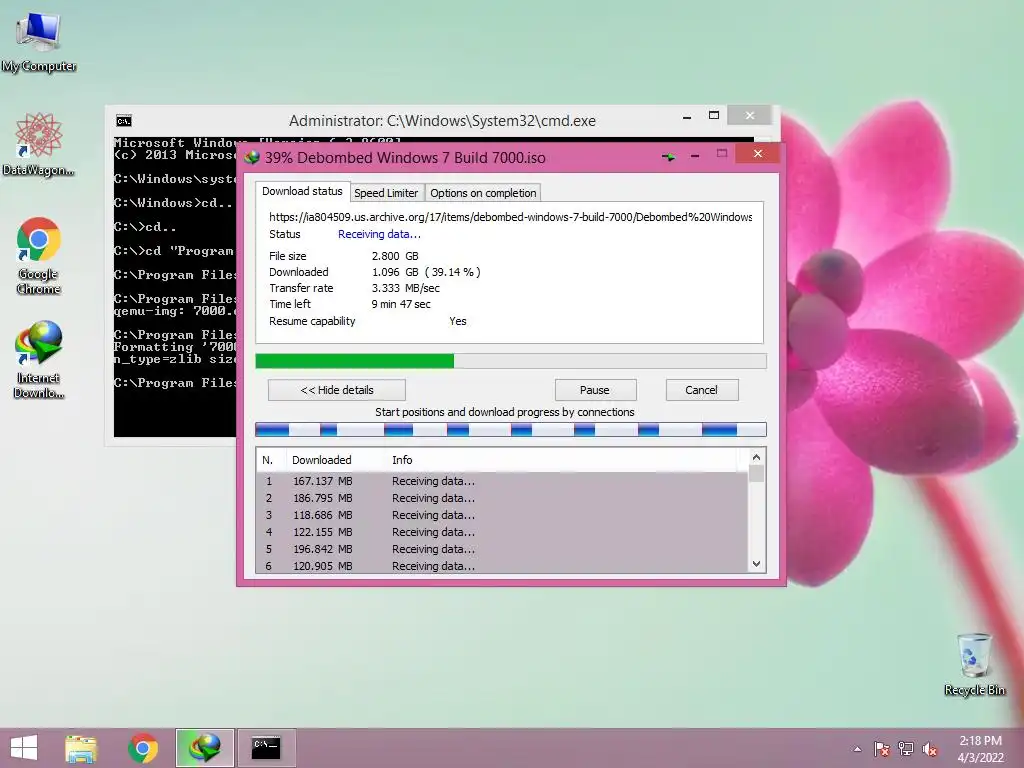
Task: Click the 1.096 GB downloaded value
Action: (x=426, y=272)
